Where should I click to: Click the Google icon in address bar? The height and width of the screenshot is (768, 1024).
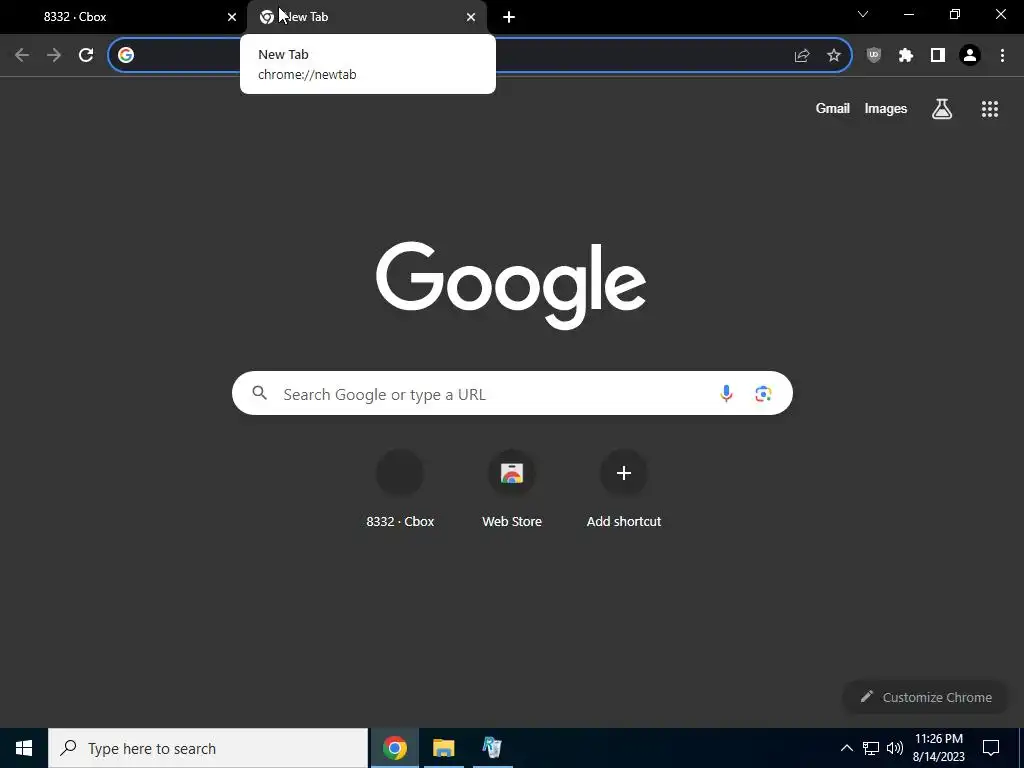tap(126, 55)
